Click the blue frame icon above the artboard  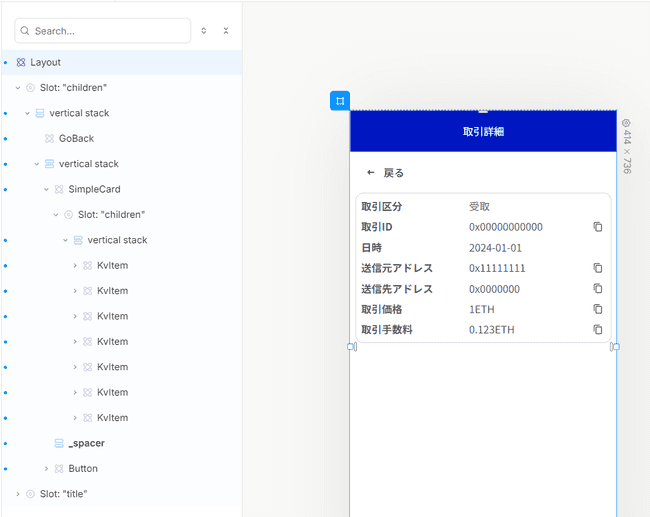(x=340, y=101)
